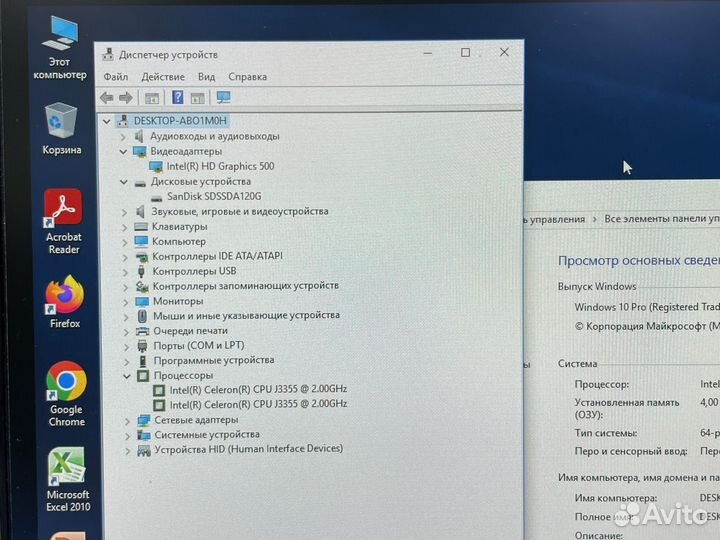Screen dimensions: 720x540
Task: Select SanDisk SDSSDA120G disk
Action: [x=214, y=197]
